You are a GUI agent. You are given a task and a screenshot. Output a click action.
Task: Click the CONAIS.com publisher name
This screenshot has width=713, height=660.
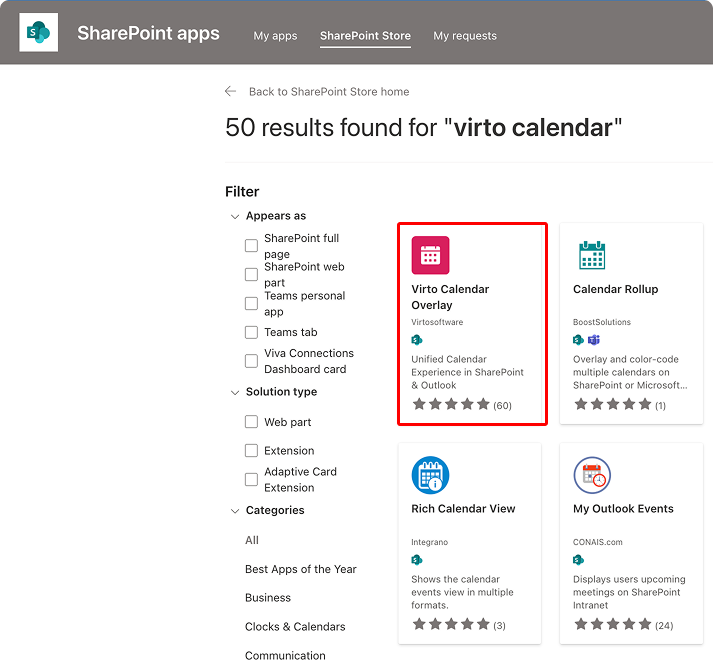pyautogui.click(x=598, y=542)
